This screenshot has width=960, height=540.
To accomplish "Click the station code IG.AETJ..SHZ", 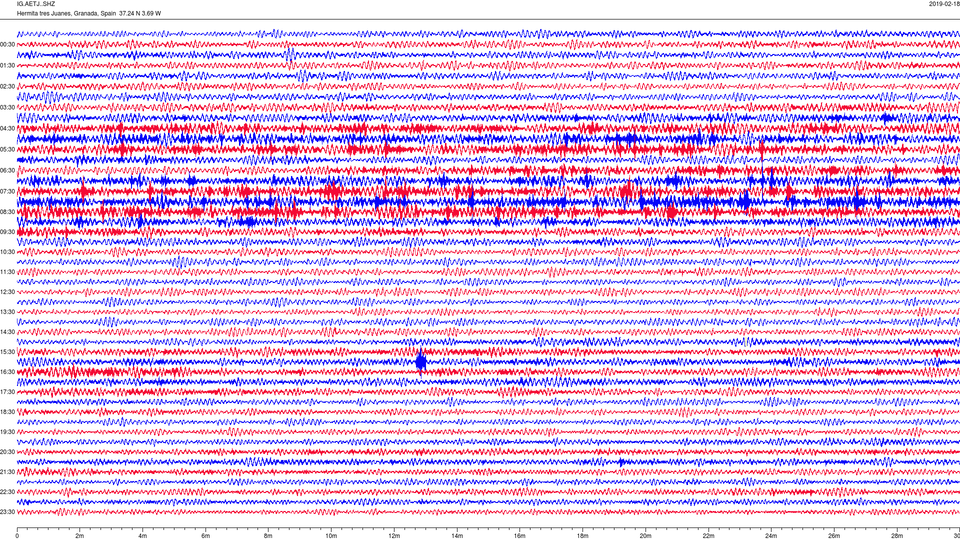I will point(36,4).
